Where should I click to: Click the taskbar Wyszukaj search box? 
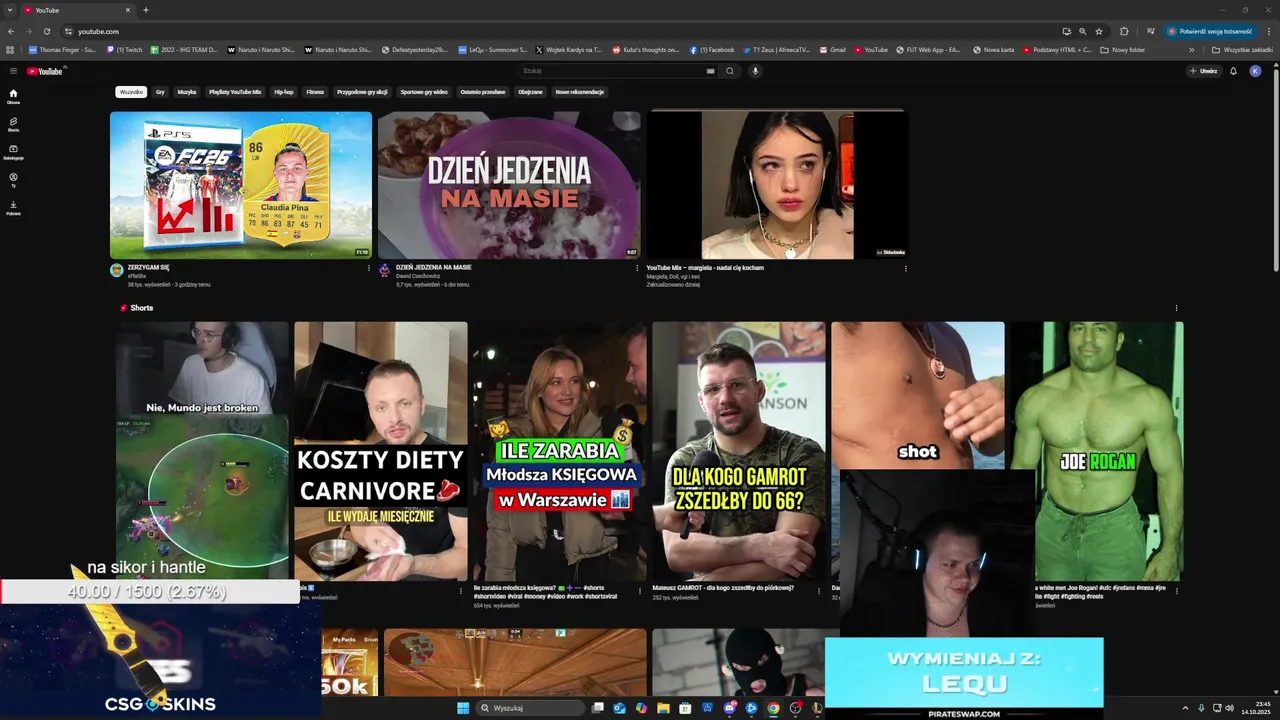[529, 708]
